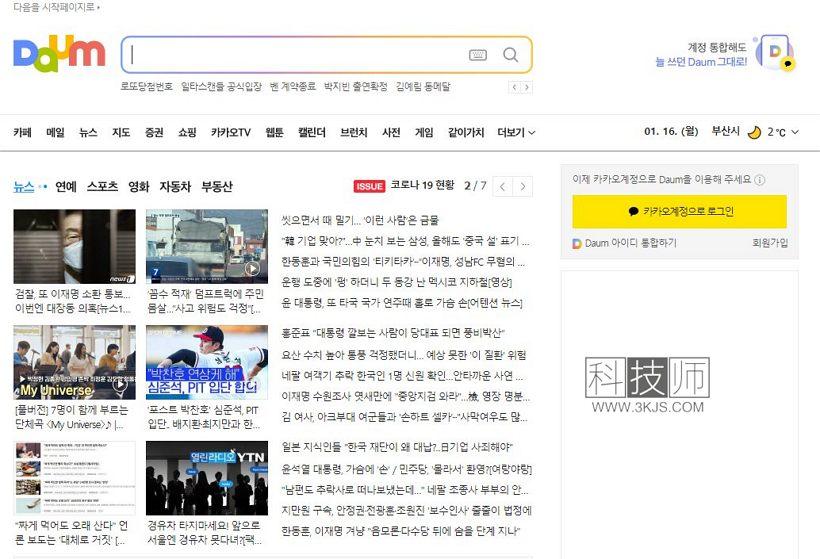Switch to the 부동산 tab

[x=217, y=187]
